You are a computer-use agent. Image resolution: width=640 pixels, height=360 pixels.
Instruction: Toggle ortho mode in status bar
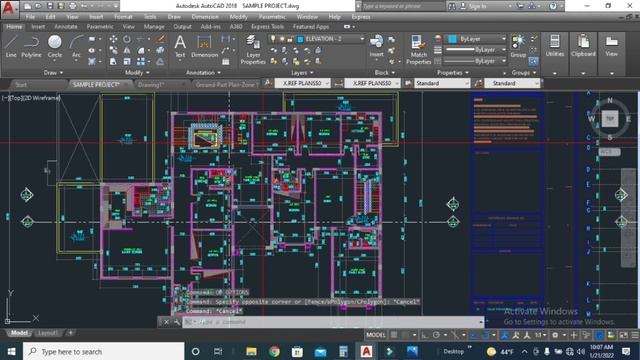coord(425,335)
